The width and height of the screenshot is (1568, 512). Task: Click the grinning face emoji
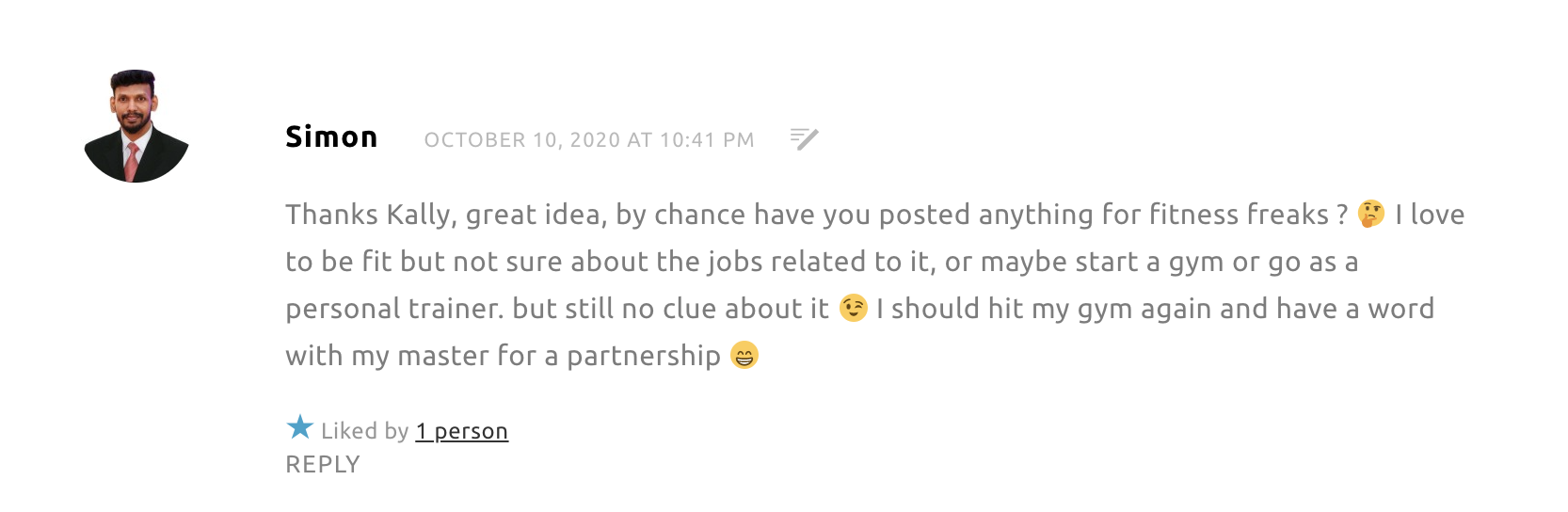[x=744, y=356]
